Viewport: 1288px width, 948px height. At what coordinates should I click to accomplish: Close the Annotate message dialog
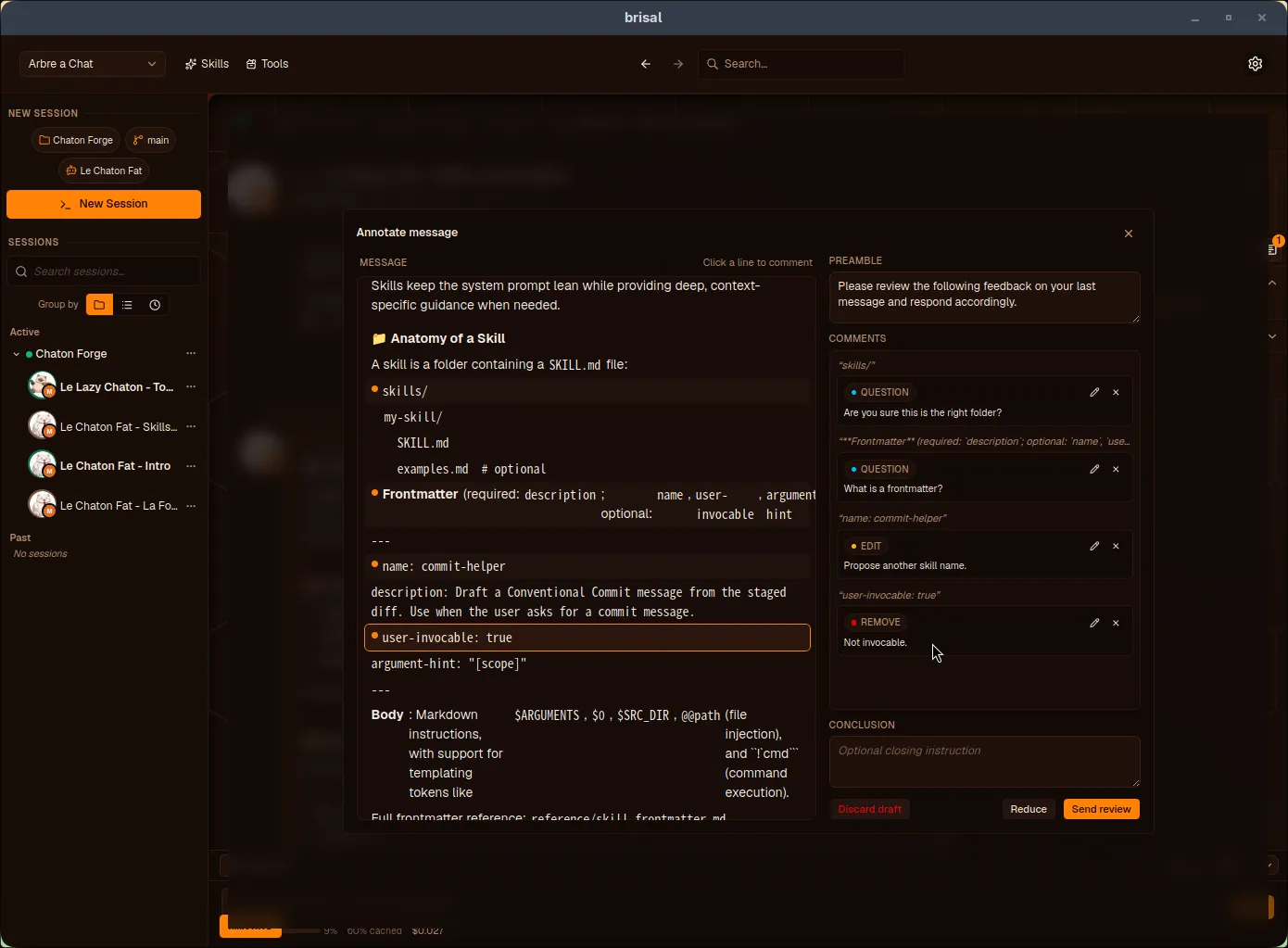[1129, 234]
